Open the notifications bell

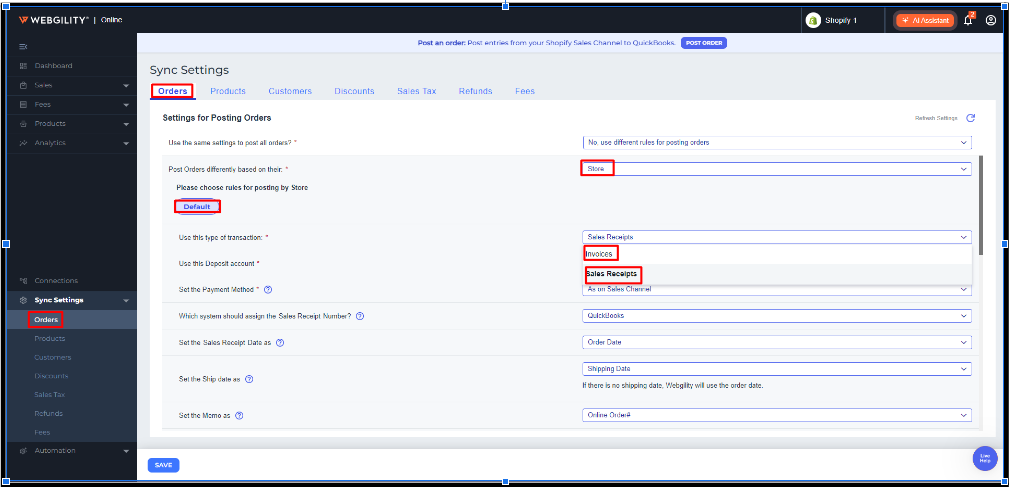tap(968, 21)
